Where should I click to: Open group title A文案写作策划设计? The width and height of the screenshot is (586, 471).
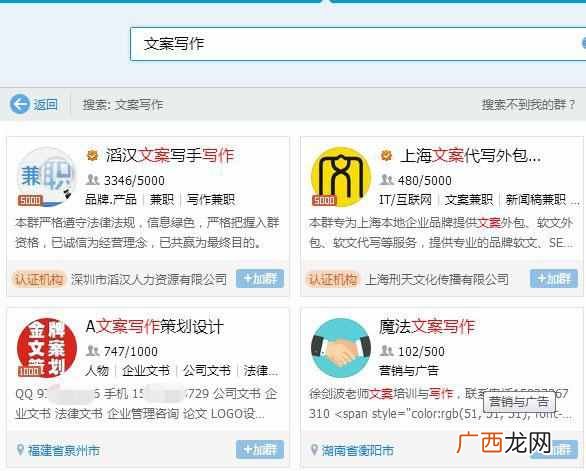[154, 327]
